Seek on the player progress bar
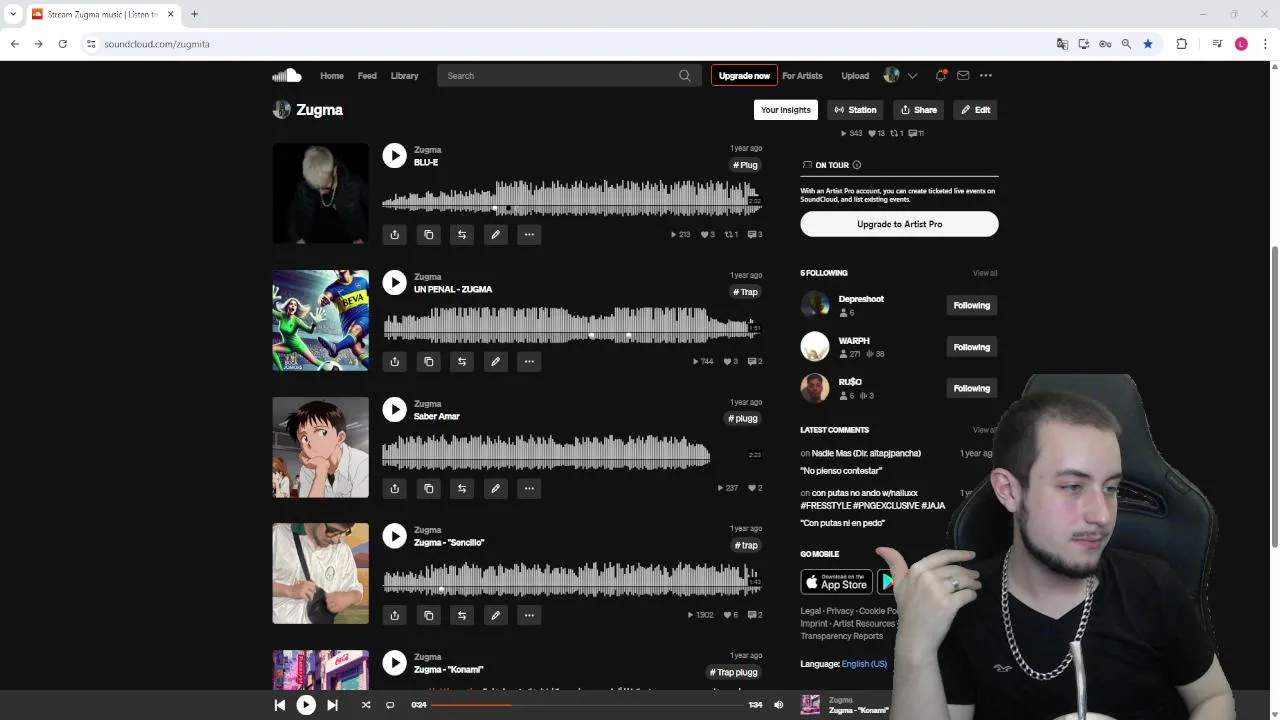The image size is (1280, 720). (588, 705)
